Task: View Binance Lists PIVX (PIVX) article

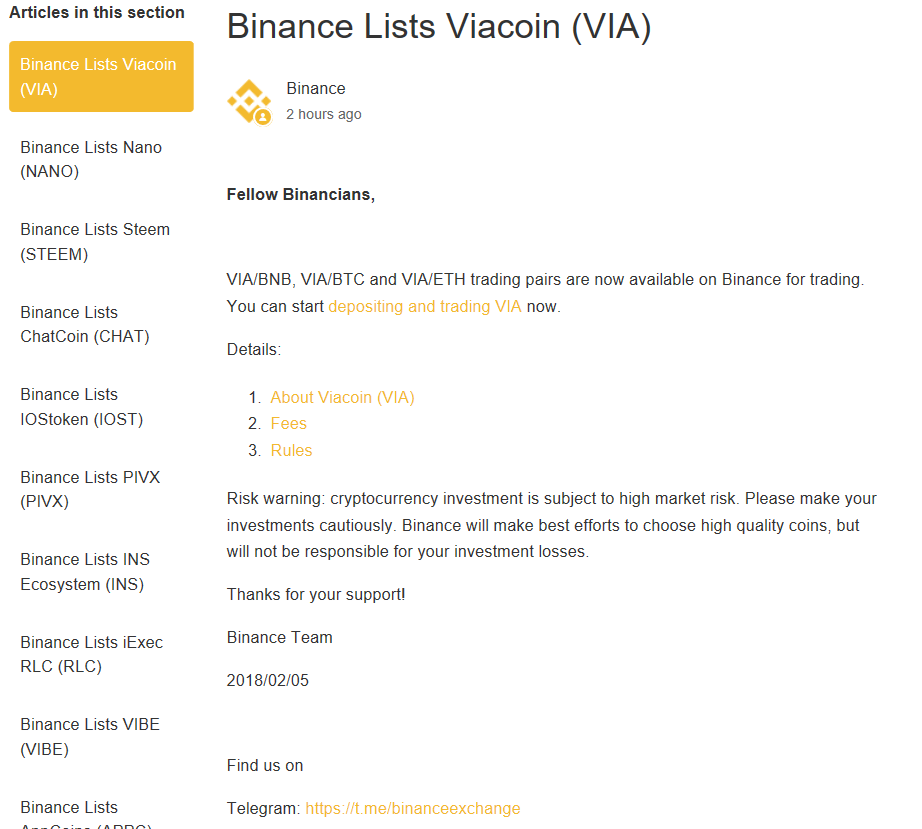Action: 90,489
